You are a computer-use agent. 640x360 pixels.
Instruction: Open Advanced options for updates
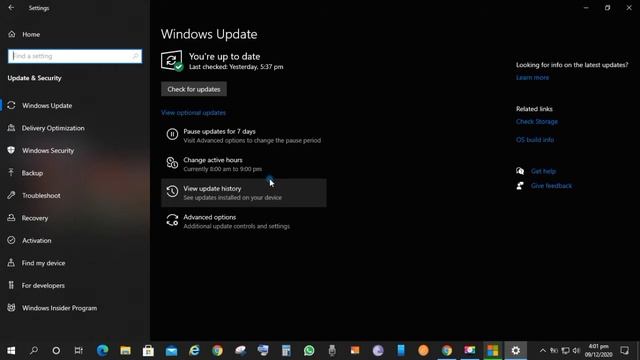click(244, 221)
